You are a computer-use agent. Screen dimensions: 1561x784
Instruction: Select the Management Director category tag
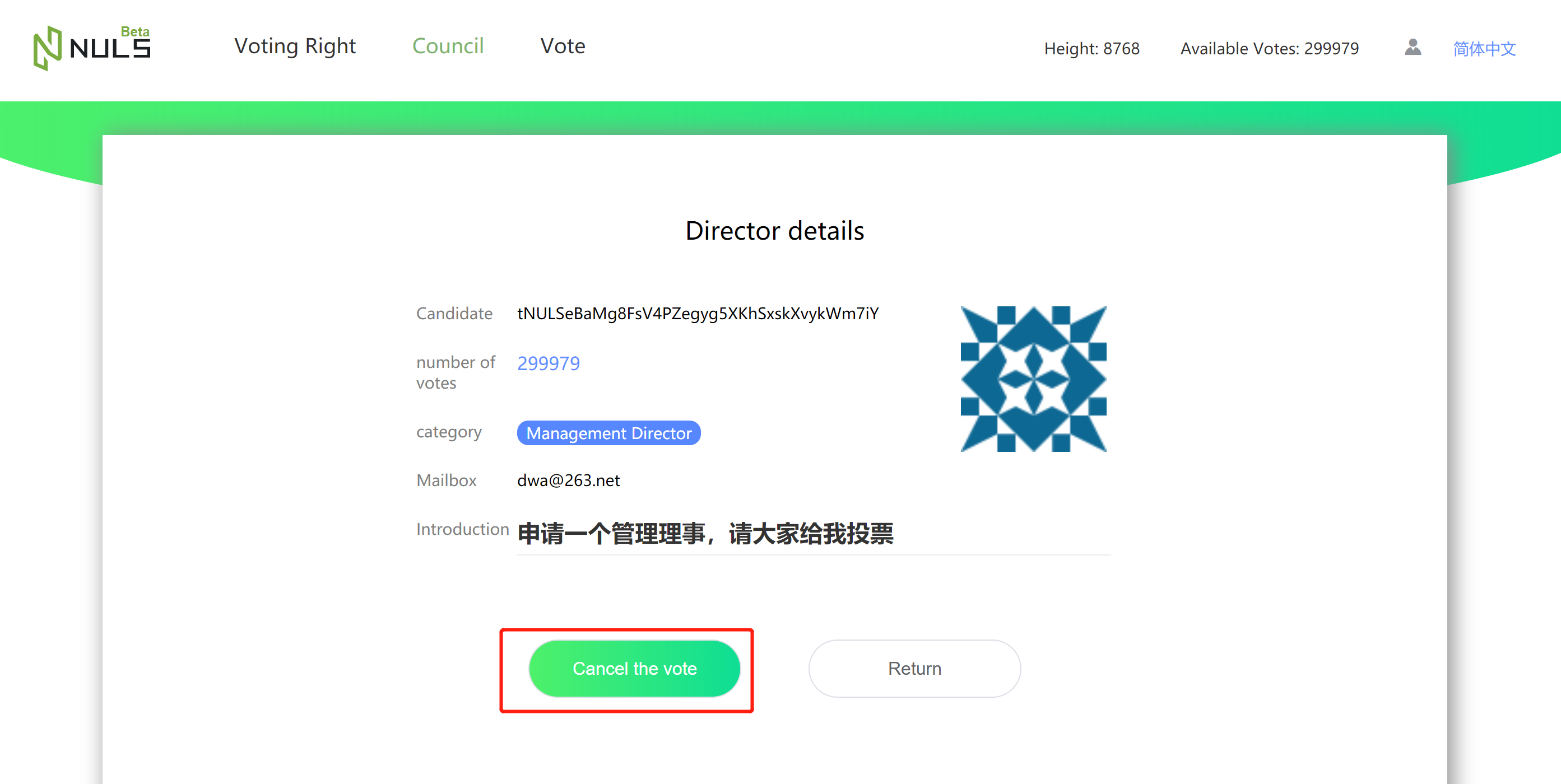[608, 432]
